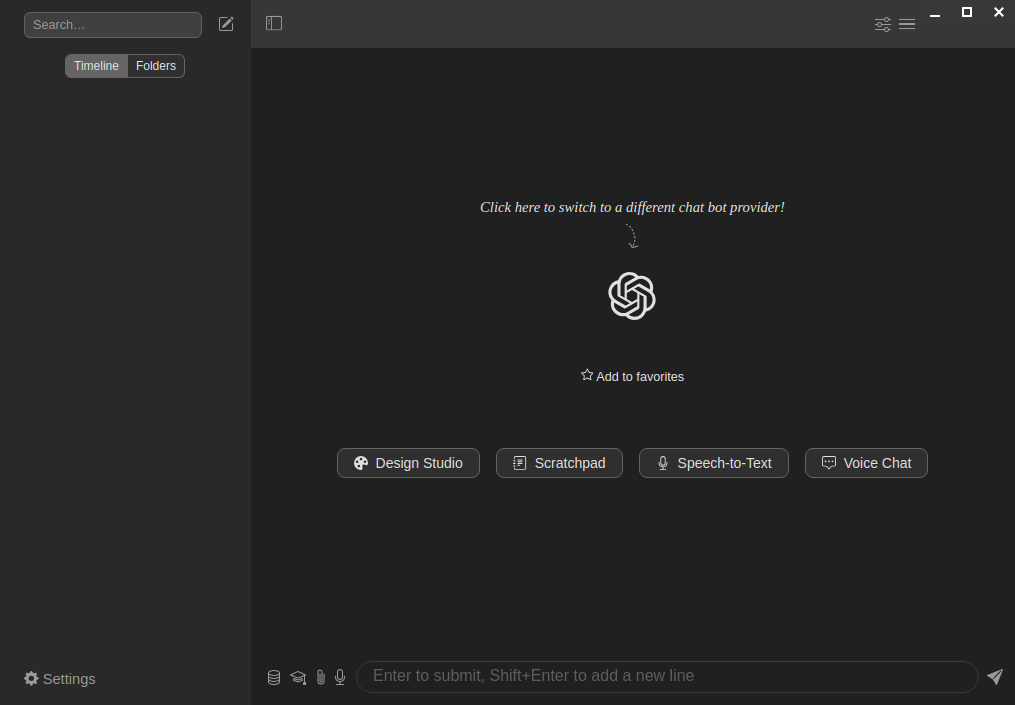Attach a file with the paperclip icon

pos(320,677)
